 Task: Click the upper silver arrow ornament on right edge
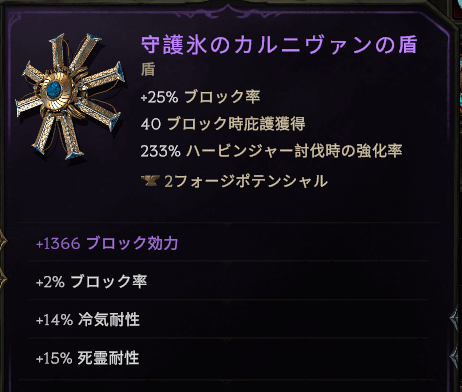[456, 319]
